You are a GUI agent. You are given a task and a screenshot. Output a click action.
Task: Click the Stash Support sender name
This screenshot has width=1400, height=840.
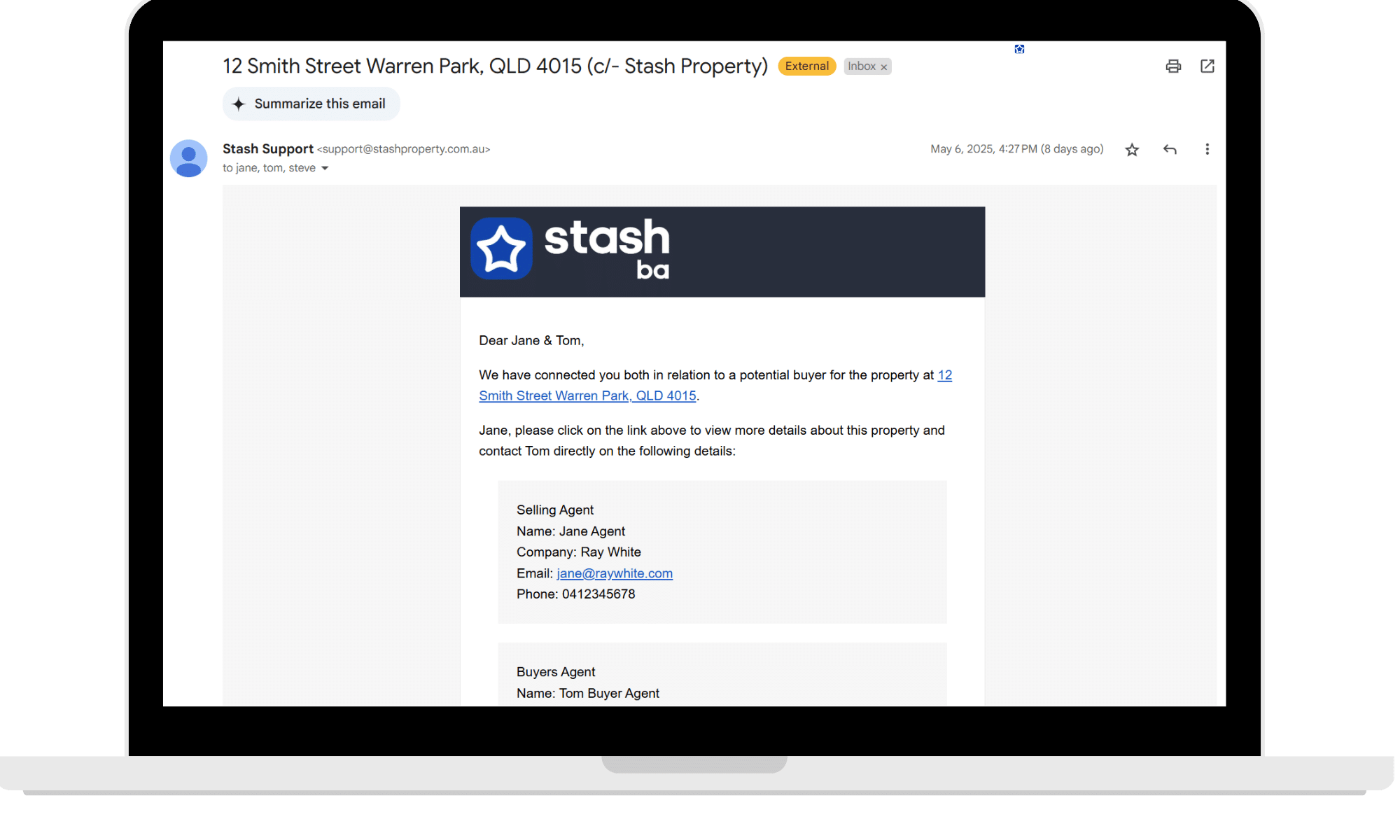coord(268,148)
